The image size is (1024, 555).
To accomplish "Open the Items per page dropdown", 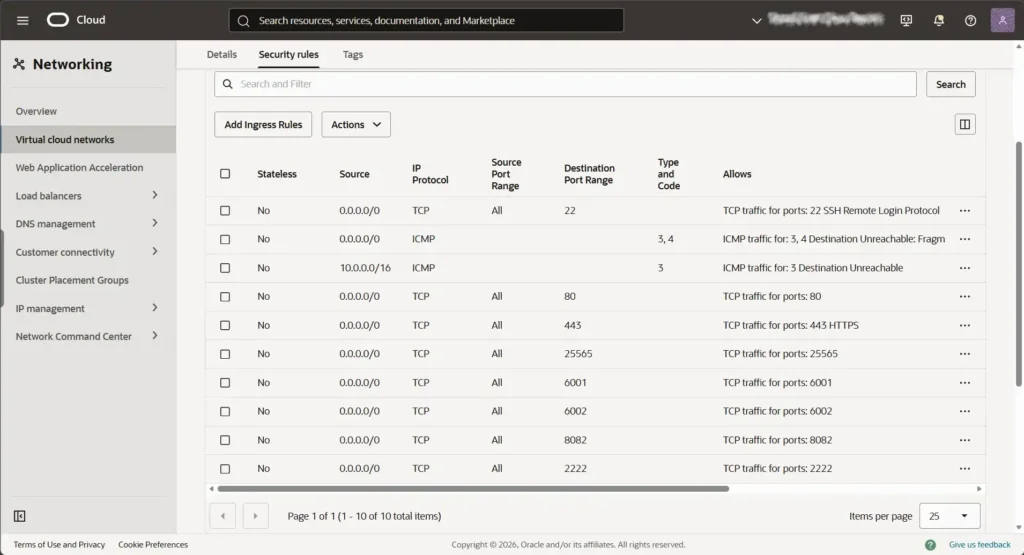I will click(x=949, y=516).
